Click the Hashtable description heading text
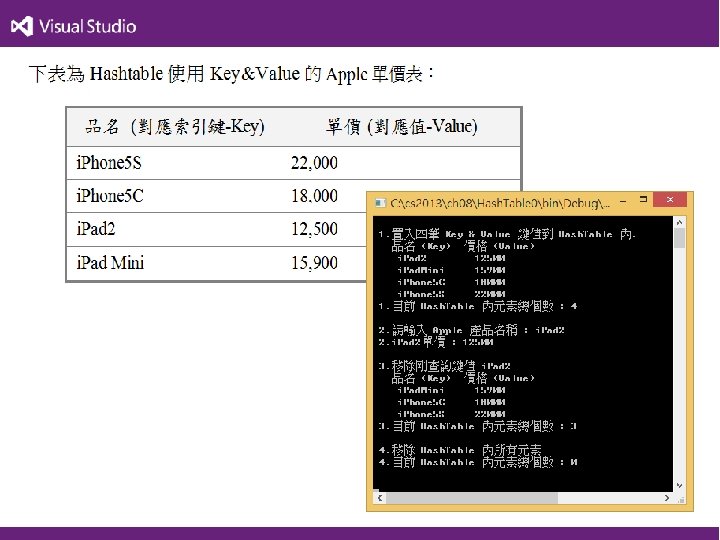 point(231,73)
